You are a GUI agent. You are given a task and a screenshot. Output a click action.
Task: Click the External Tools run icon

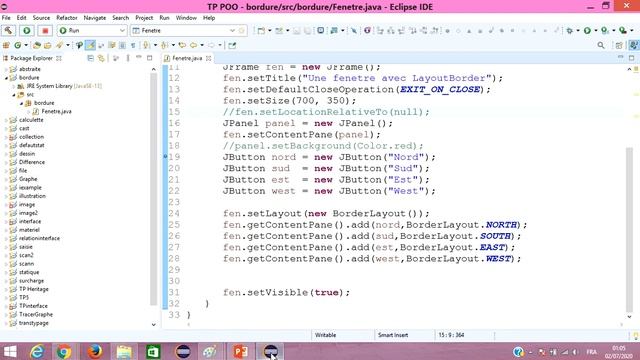(x=623, y=31)
